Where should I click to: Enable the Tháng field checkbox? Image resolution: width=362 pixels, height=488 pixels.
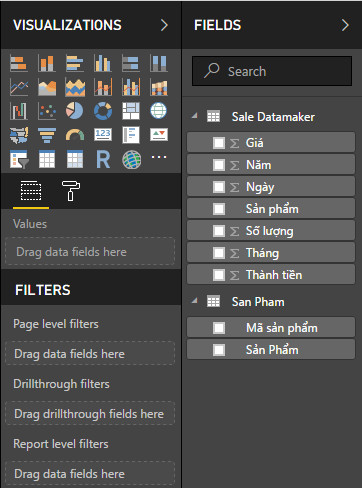pos(219,253)
